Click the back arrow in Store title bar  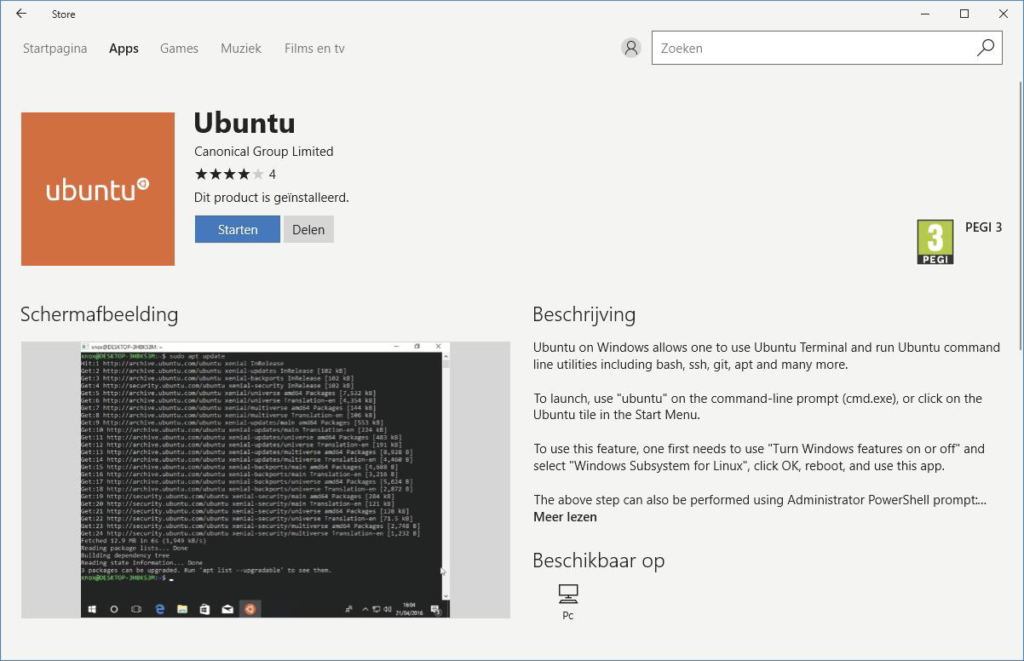point(21,14)
